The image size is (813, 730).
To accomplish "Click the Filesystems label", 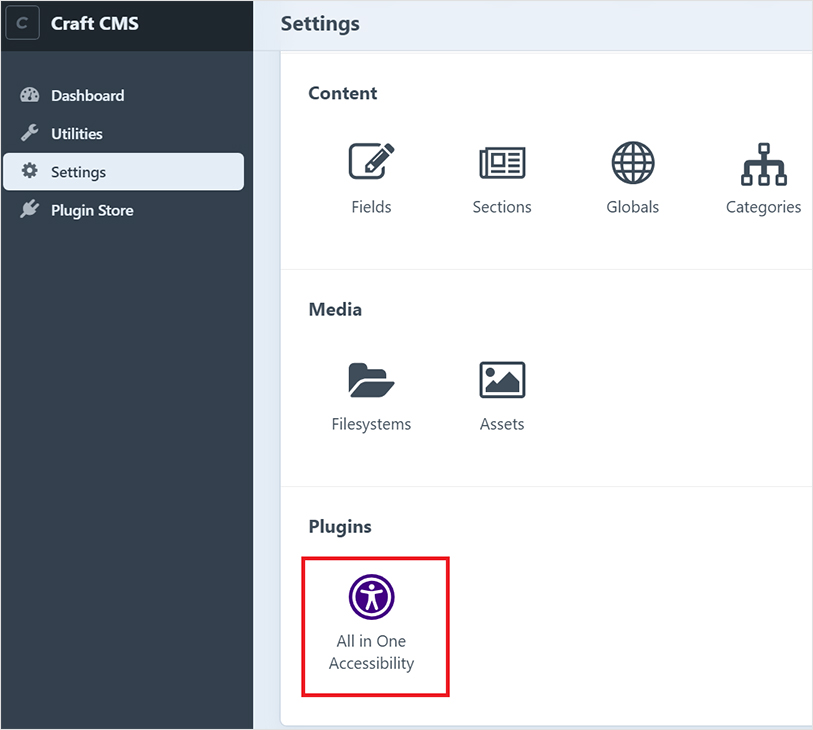I will point(371,424).
